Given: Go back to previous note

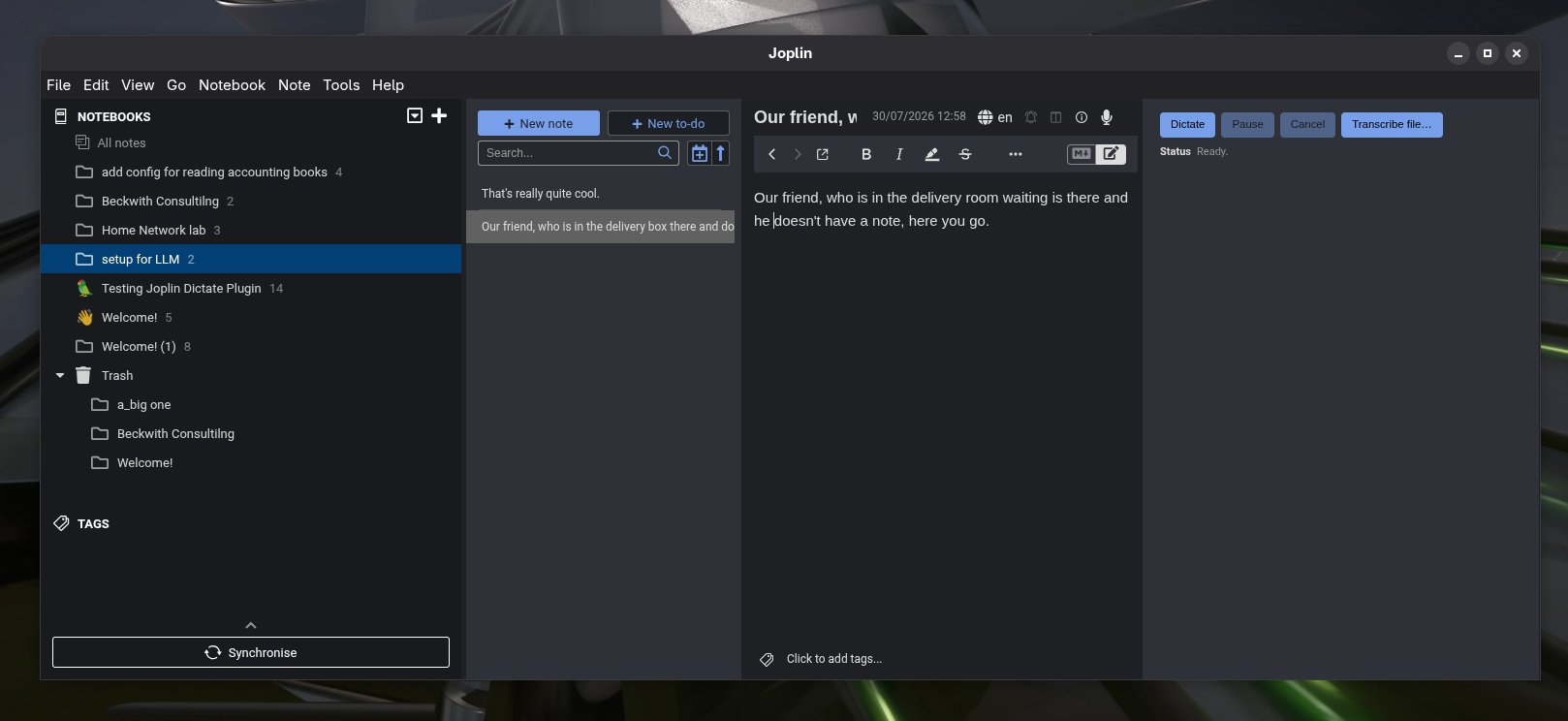Looking at the screenshot, I should pos(772,154).
